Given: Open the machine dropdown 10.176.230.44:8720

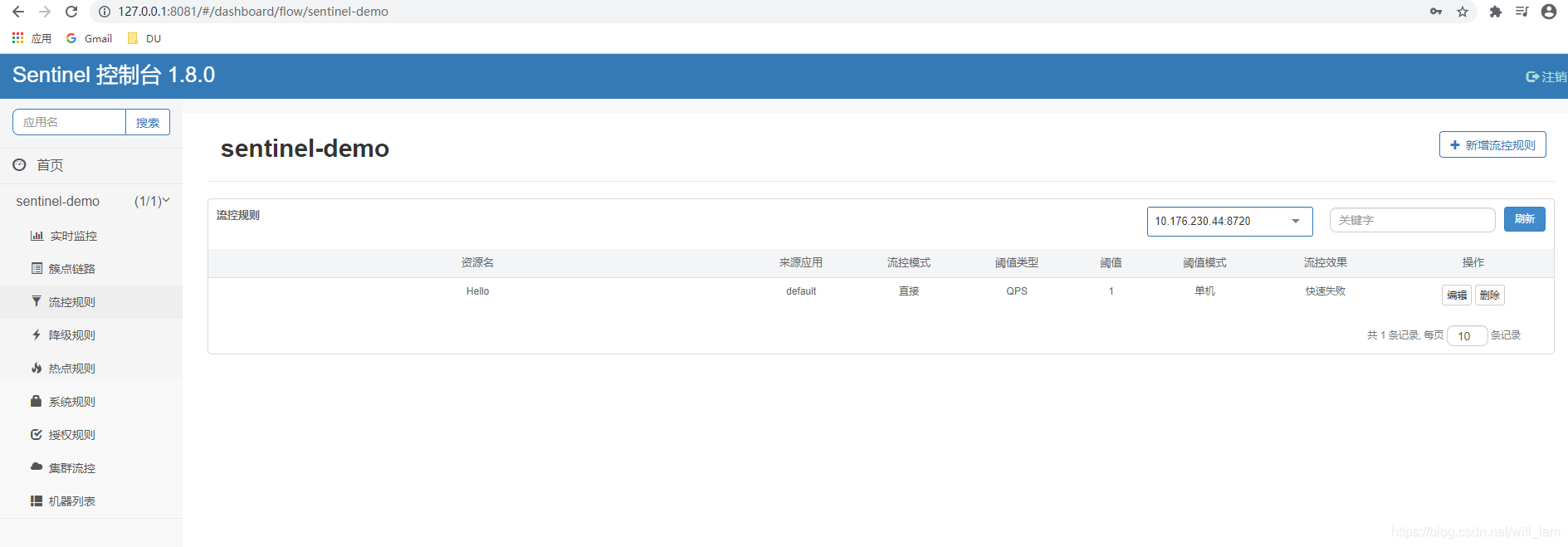Looking at the screenshot, I should [x=1229, y=222].
